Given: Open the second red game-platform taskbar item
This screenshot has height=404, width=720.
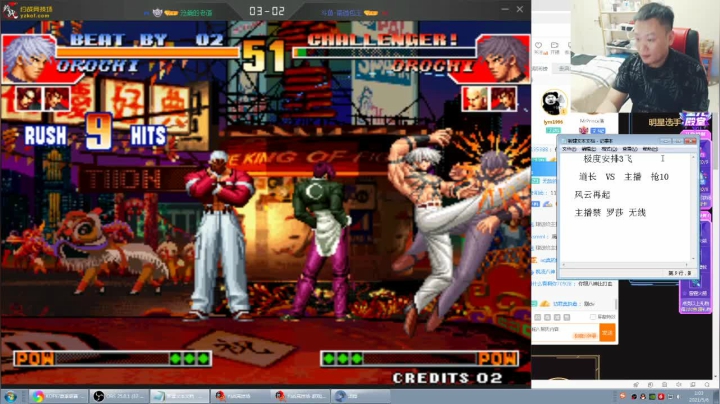Looking at the screenshot, I should coord(300,396).
